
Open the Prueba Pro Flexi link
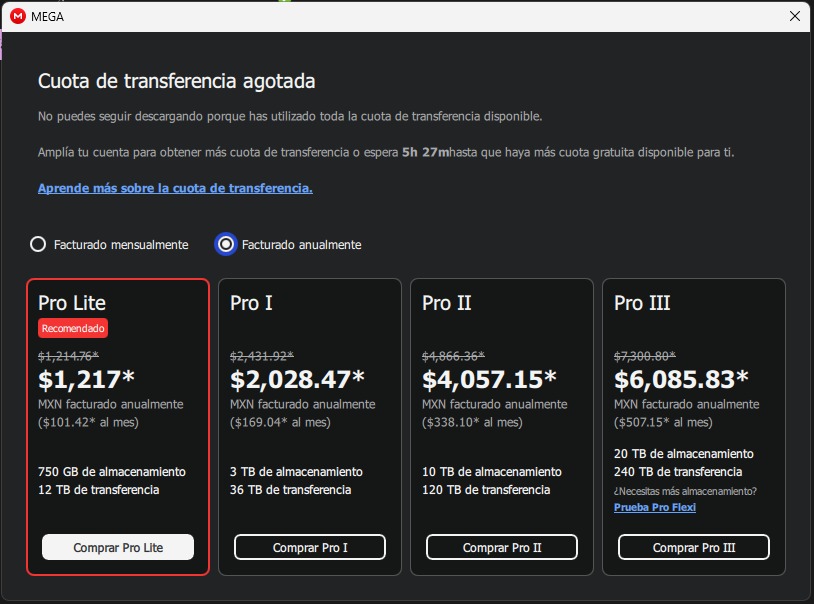click(x=655, y=507)
